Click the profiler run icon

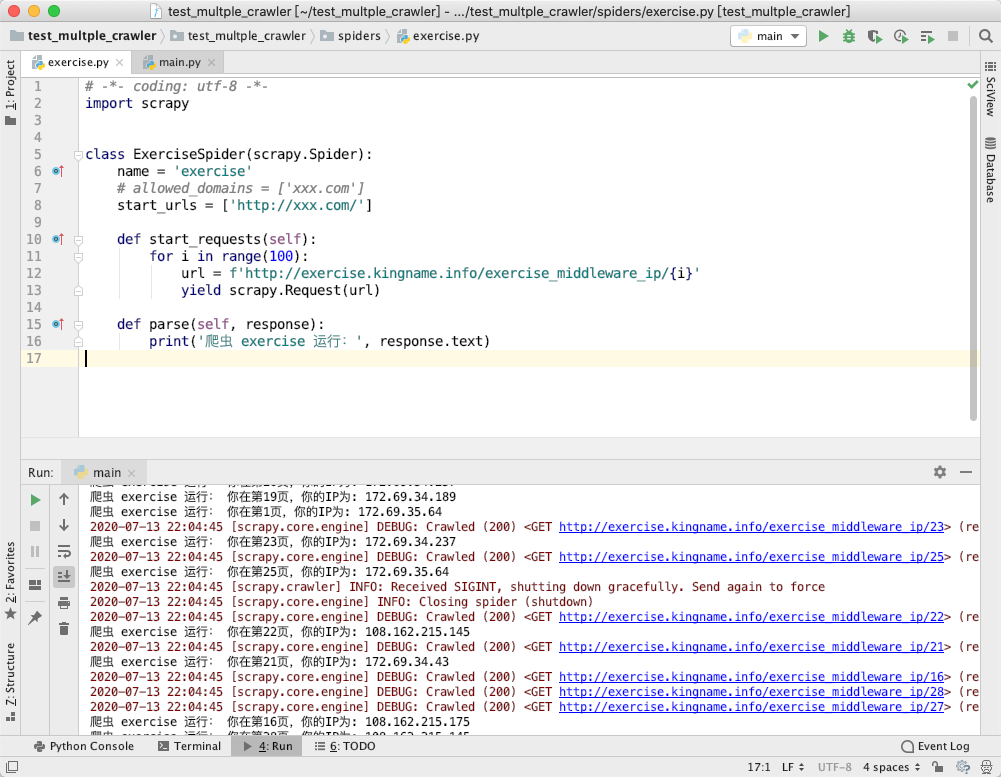click(900, 36)
